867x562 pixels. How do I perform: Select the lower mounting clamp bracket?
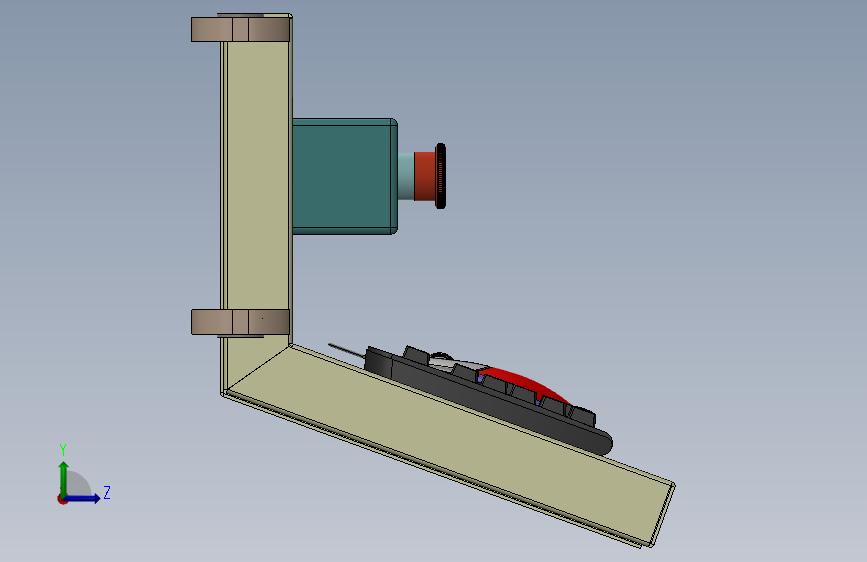(241, 322)
